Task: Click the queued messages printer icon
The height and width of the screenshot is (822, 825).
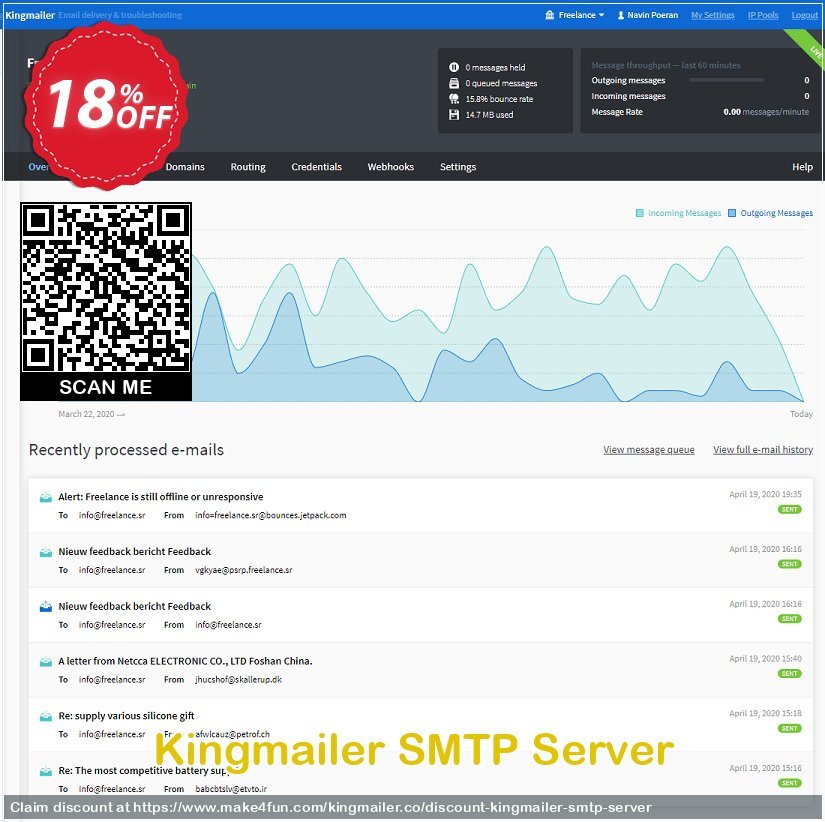Action: [x=454, y=83]
